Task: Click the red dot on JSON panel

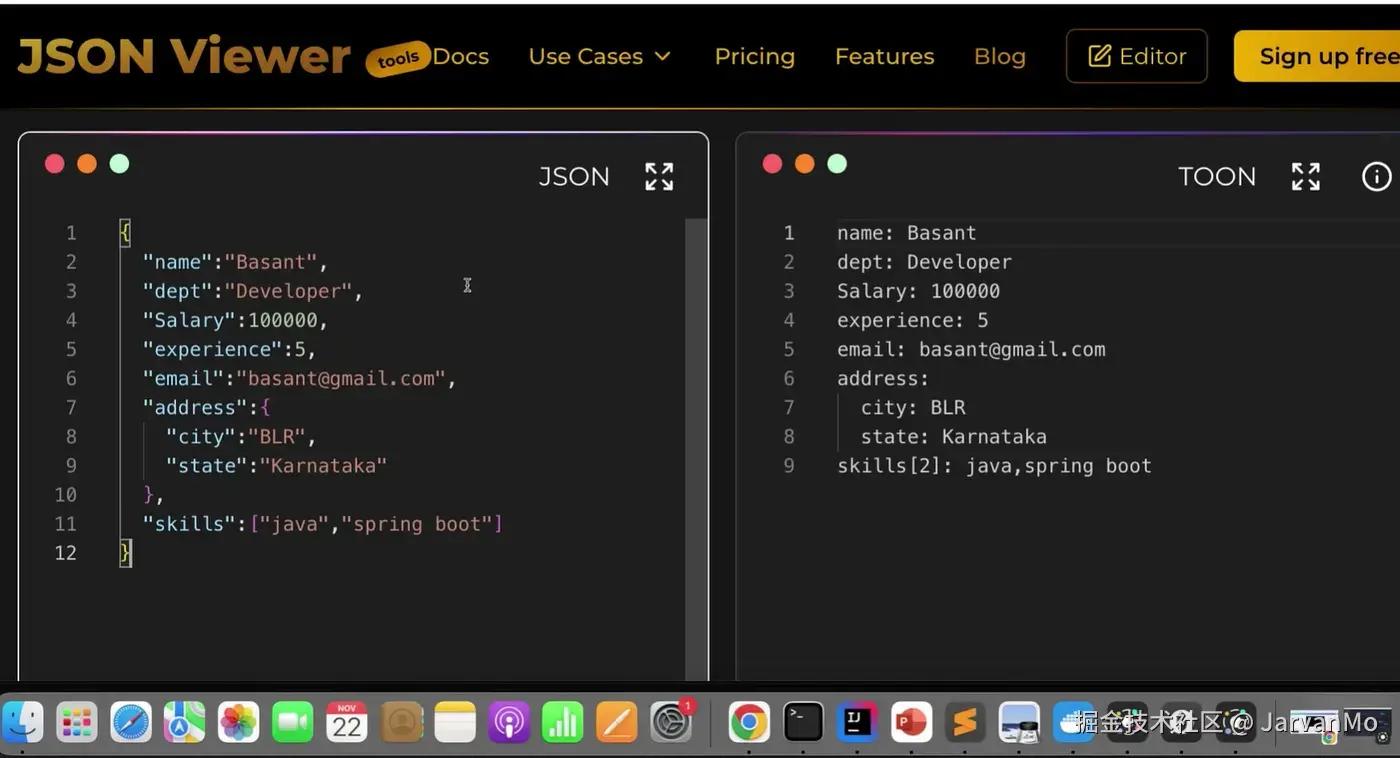Action: click(55, 164)
